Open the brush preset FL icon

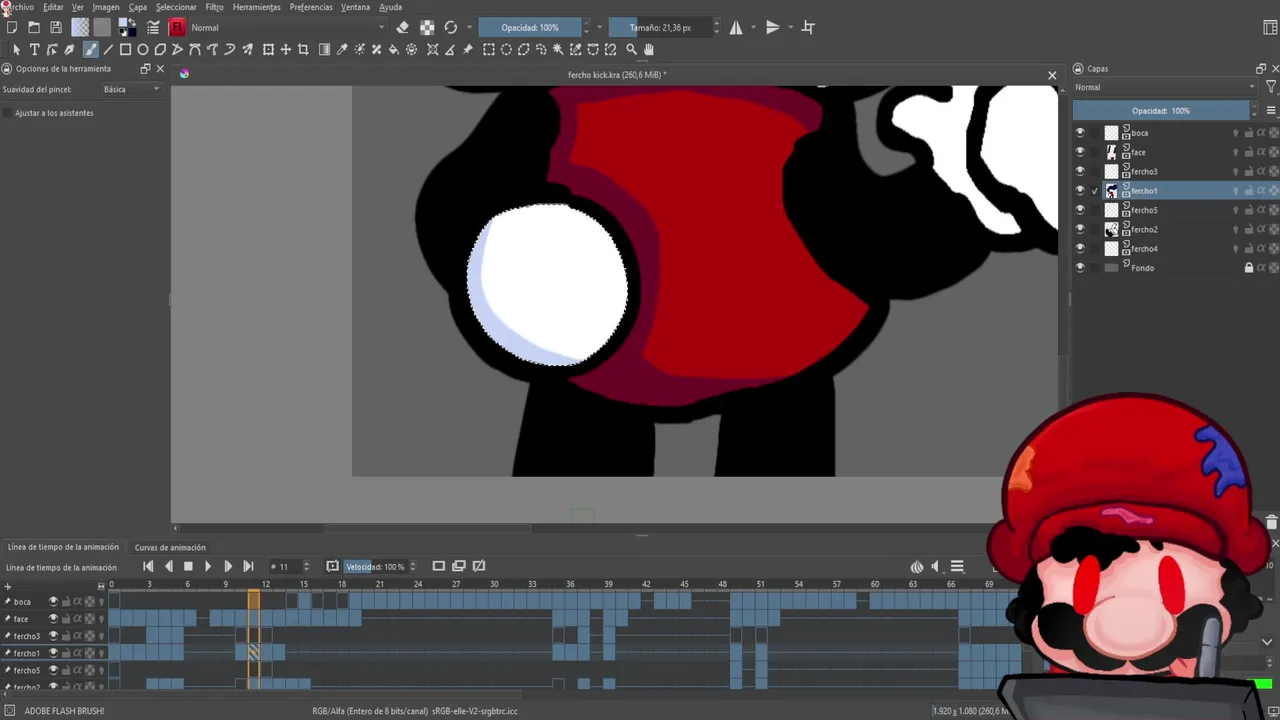(x=178, y=28)
